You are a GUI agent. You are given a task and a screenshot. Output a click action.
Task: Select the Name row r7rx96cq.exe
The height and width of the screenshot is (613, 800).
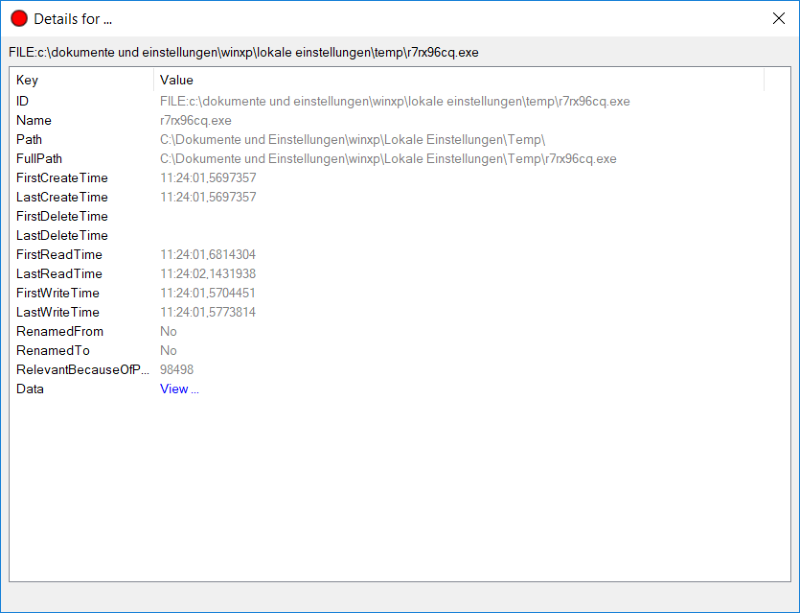(195, 120)
